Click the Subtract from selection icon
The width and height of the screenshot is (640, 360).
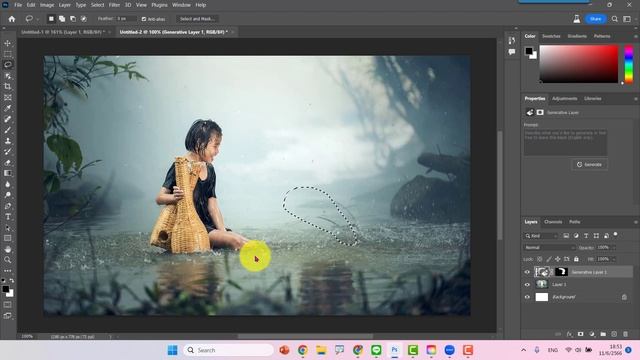tap(73, 19)
